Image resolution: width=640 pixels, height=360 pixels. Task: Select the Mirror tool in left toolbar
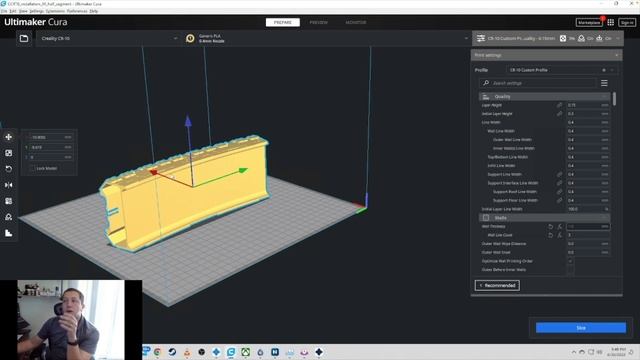tap(9, 185)
